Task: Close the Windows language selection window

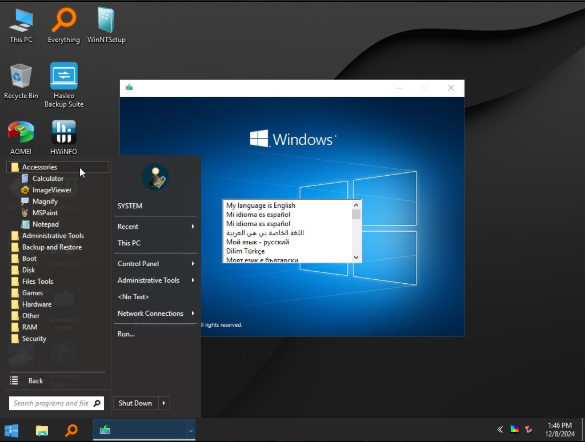Action: pos(451,88)
